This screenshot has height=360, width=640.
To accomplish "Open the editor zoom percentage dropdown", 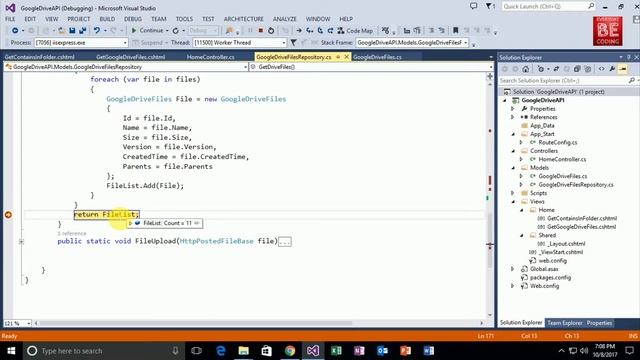I will click(x=17, y=323).
